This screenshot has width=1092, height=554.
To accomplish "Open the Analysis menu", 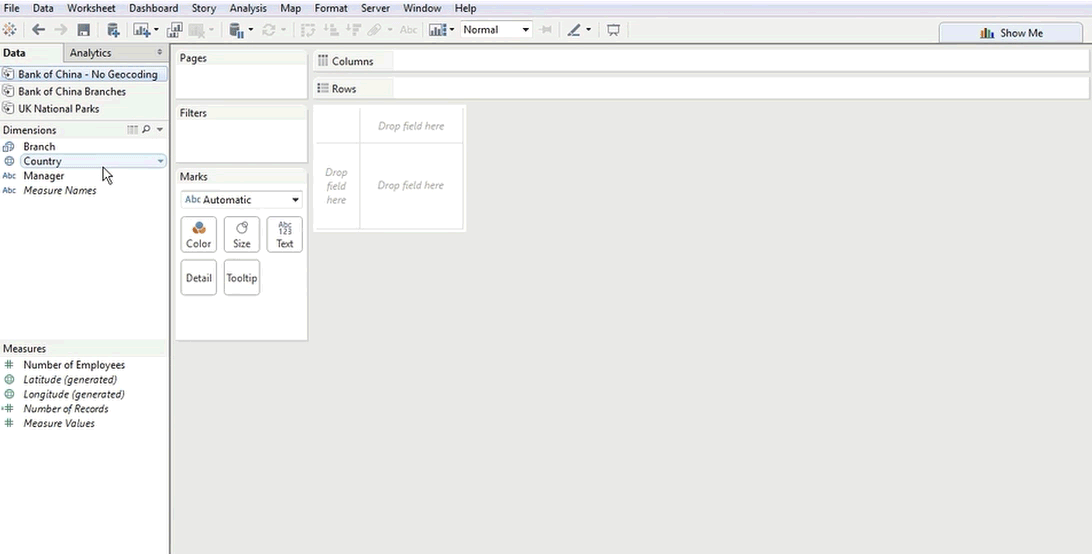I will pyautogui.click(x=248, y=8).
